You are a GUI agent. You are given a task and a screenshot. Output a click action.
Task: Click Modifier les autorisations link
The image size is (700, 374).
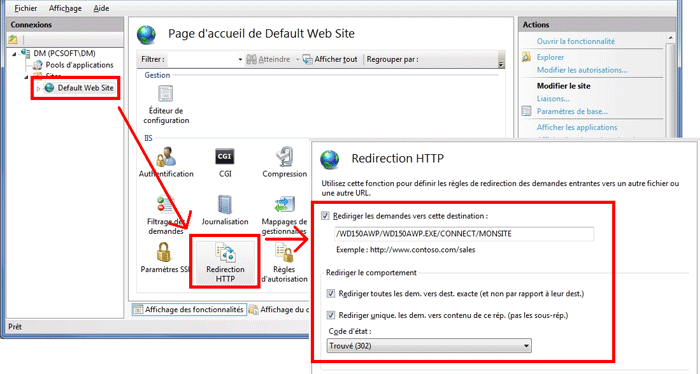[582, 70]
